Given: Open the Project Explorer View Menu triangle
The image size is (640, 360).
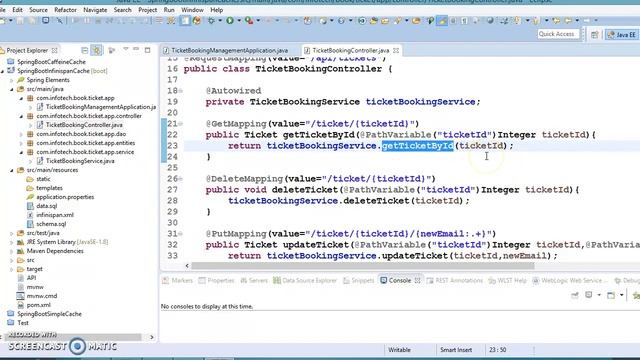Looking at the screenshot, I should [126, 49].
